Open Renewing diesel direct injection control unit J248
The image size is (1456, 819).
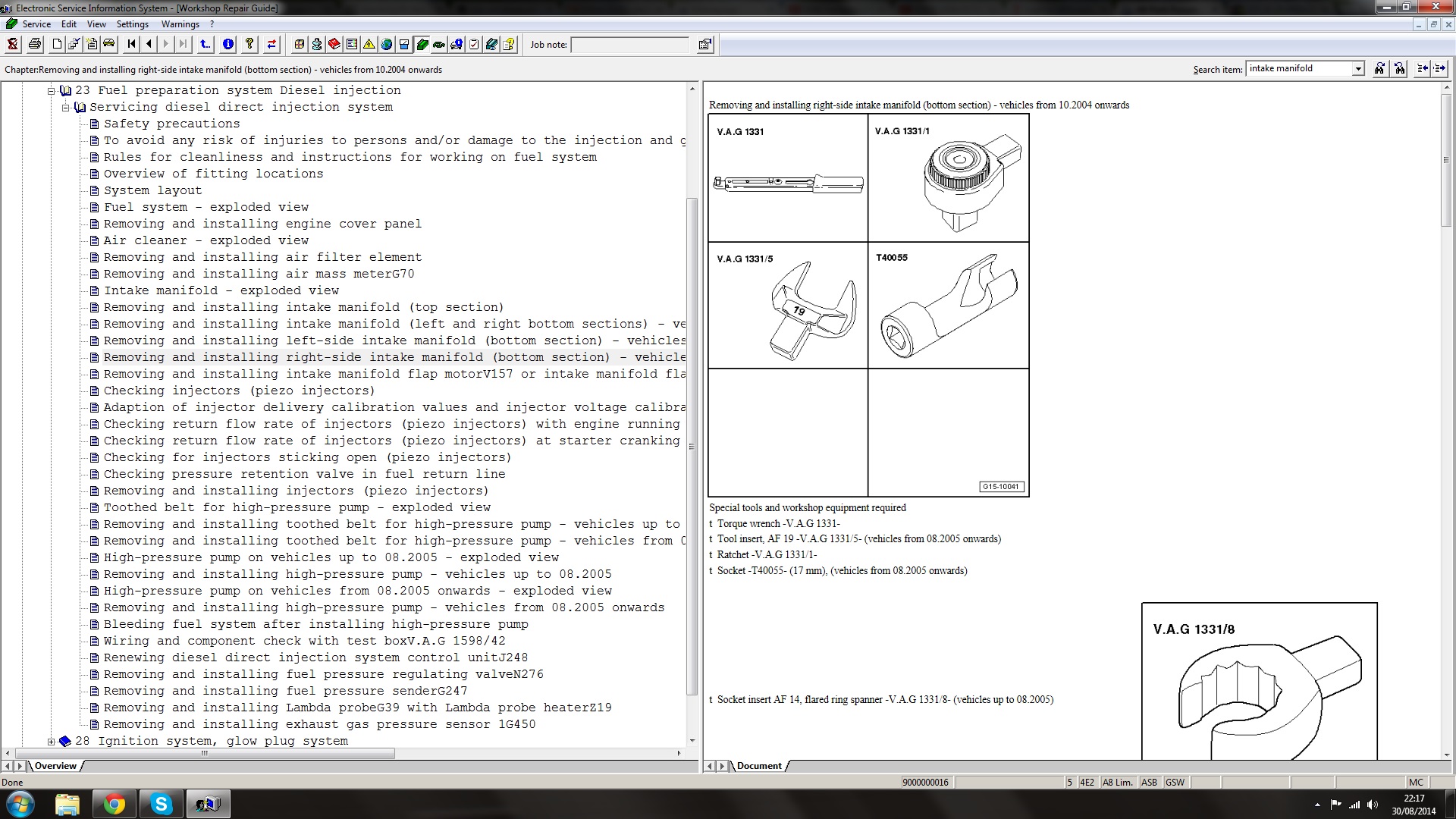click(x=316, y=657)
